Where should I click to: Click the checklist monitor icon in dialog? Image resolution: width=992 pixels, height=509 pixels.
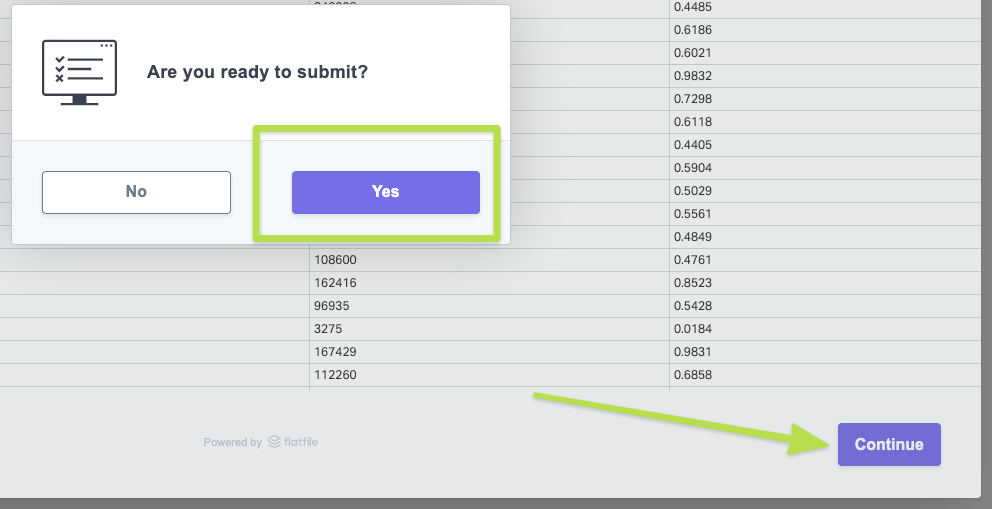click(x=79, y=72)
